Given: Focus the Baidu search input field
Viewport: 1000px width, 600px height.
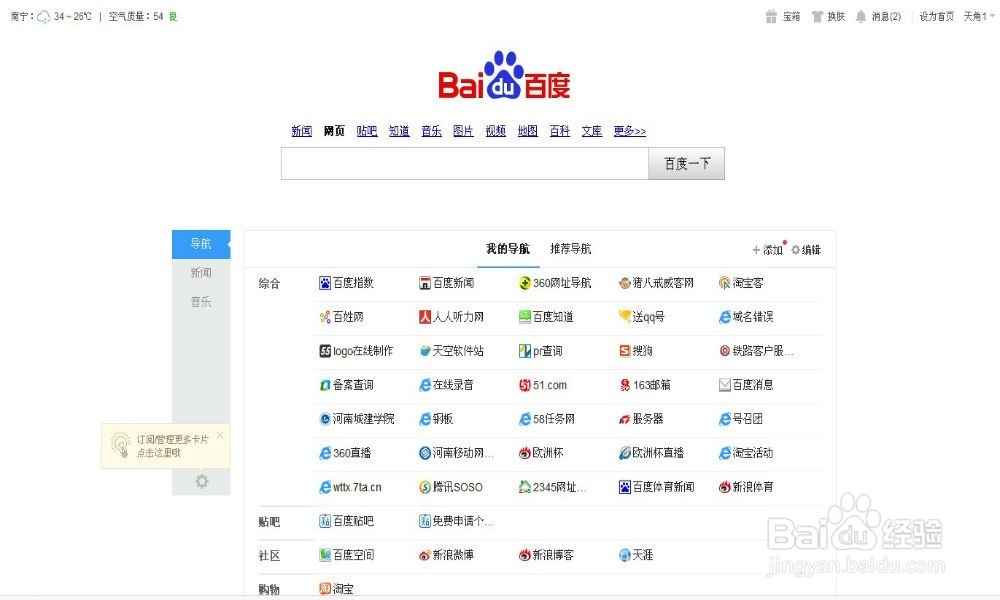Looking at the screenshot, I should click(x=465, y=164).
